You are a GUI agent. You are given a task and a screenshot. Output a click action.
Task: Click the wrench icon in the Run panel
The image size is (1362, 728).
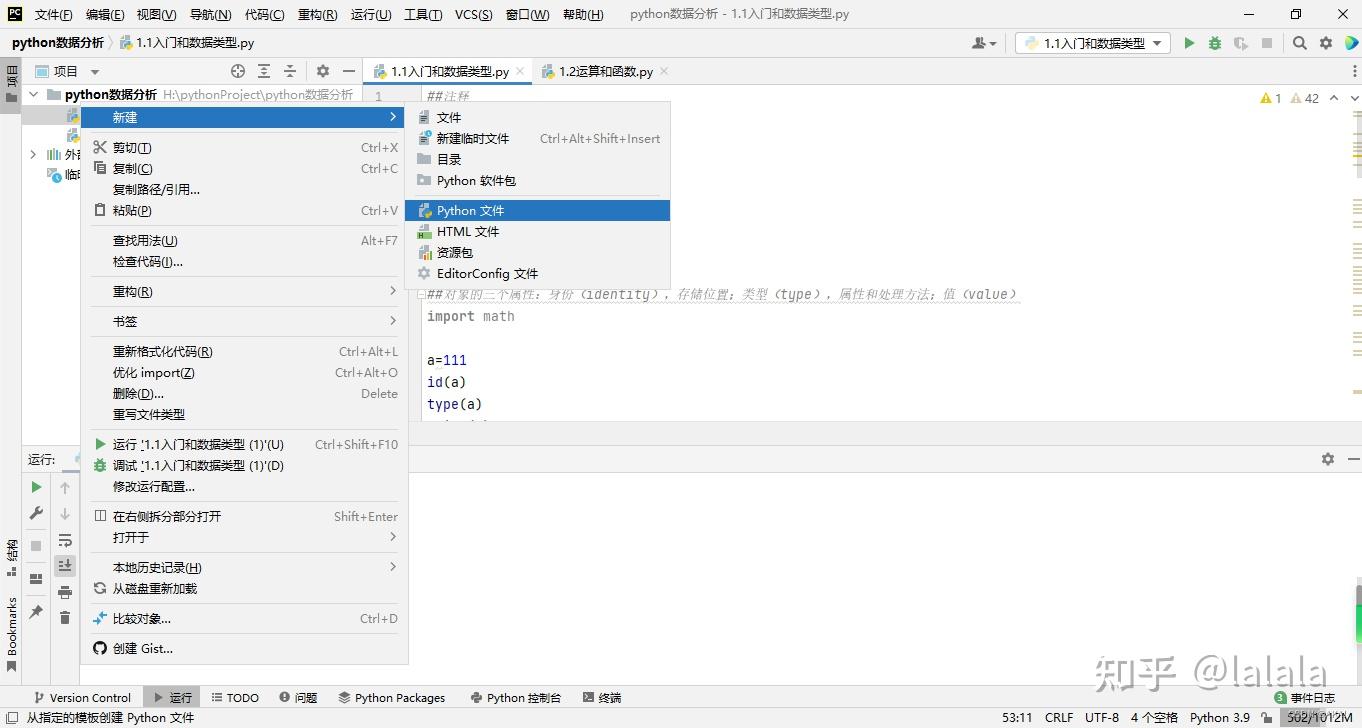pyautogui.click(x=36, y=513)
